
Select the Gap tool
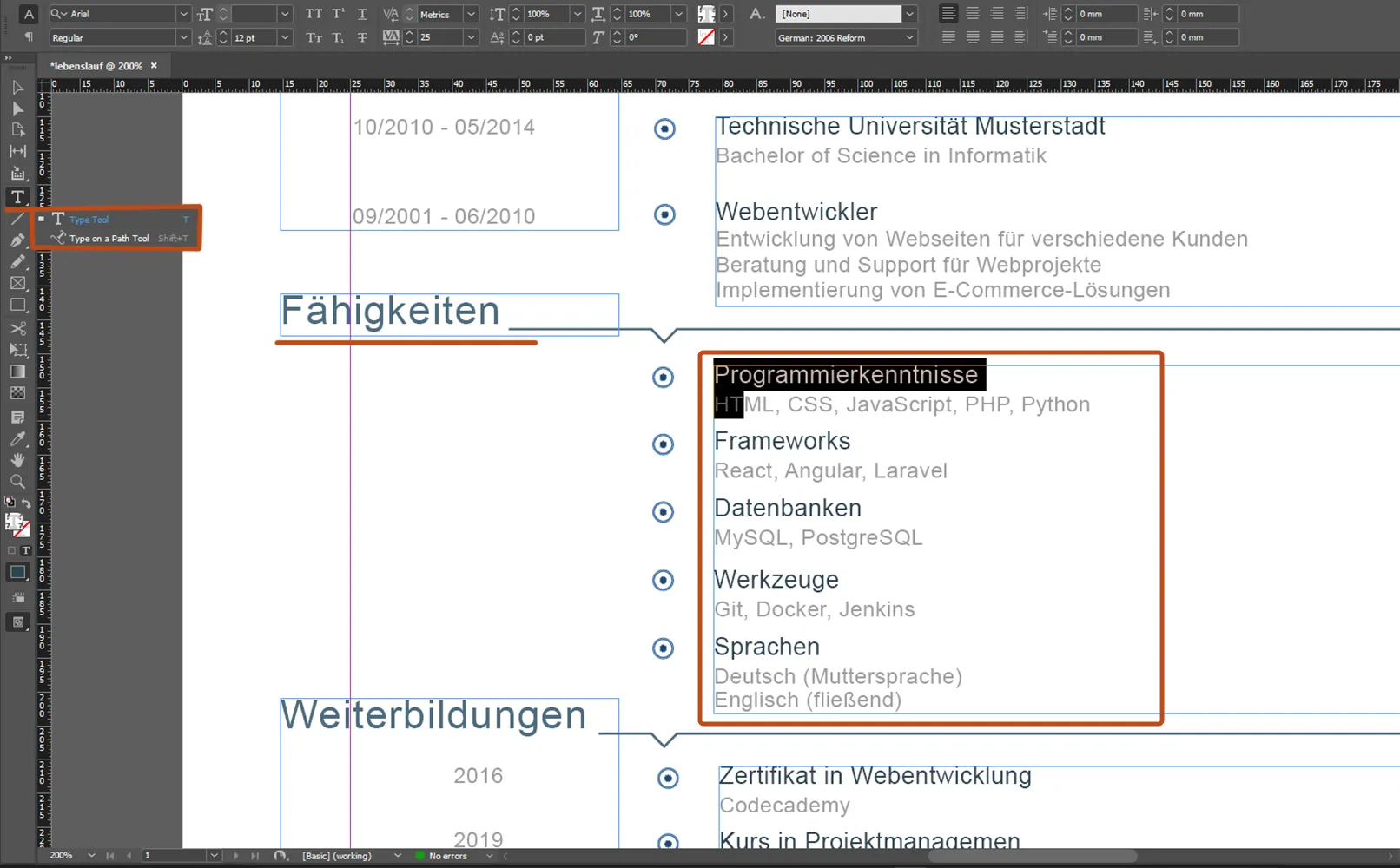click(17, 151)
